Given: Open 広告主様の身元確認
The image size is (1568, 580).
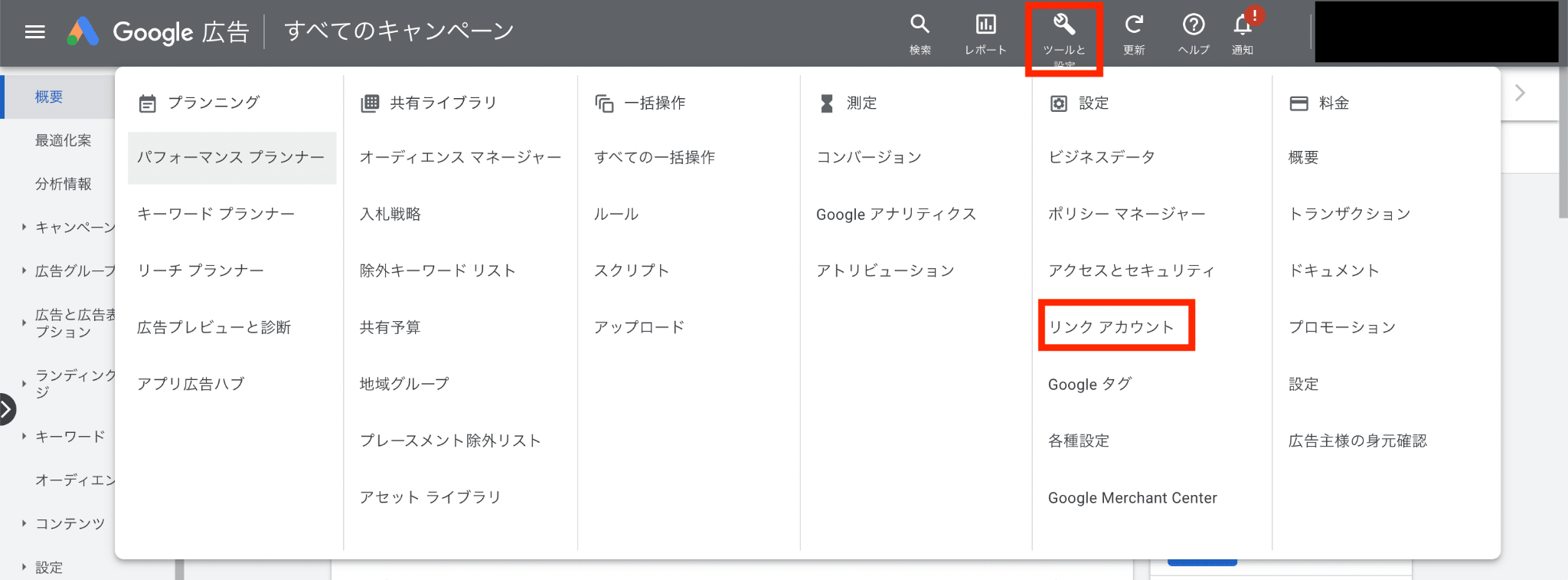Looking at the screenshot, I should pyautogui.click(x=1357, y=441).
